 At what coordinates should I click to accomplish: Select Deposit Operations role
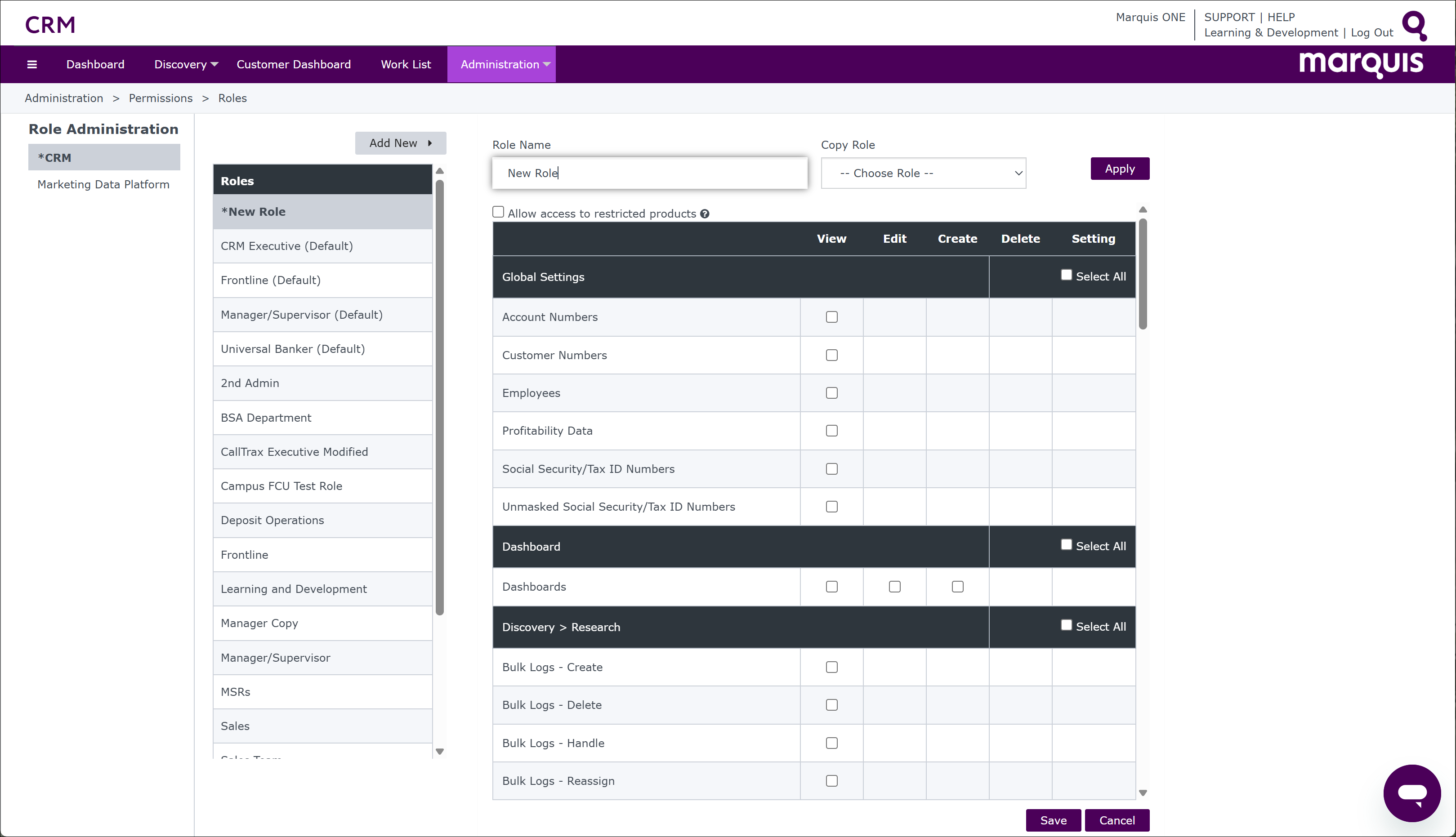click(322, 520)
